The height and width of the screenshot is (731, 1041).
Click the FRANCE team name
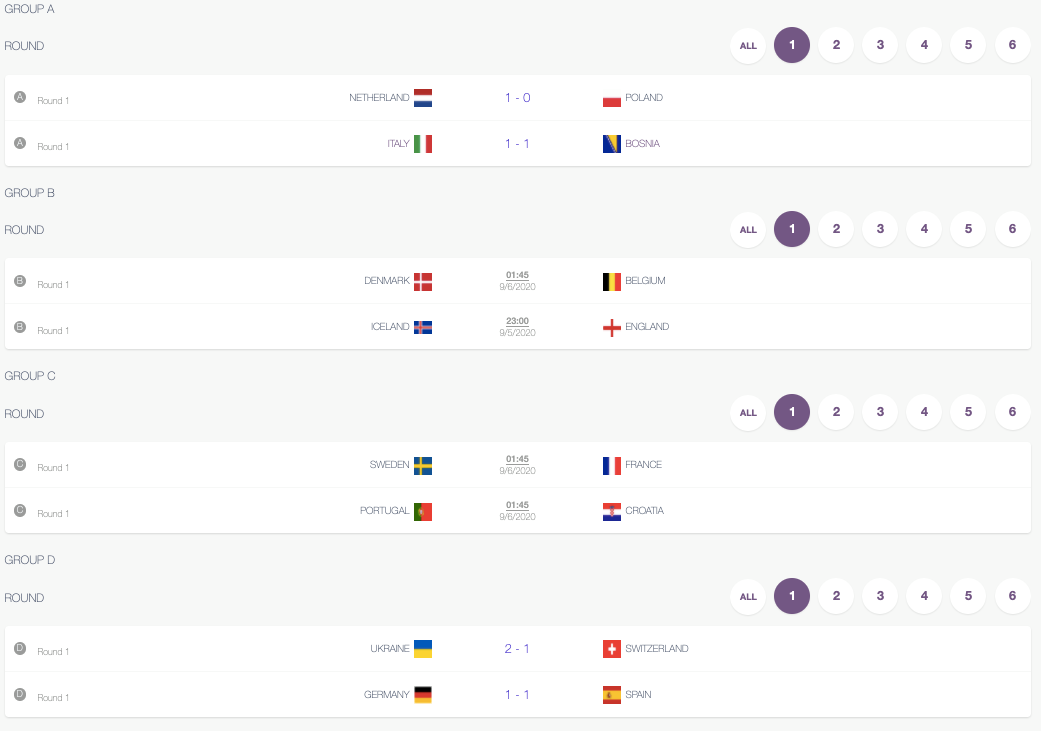pos(643,464)
